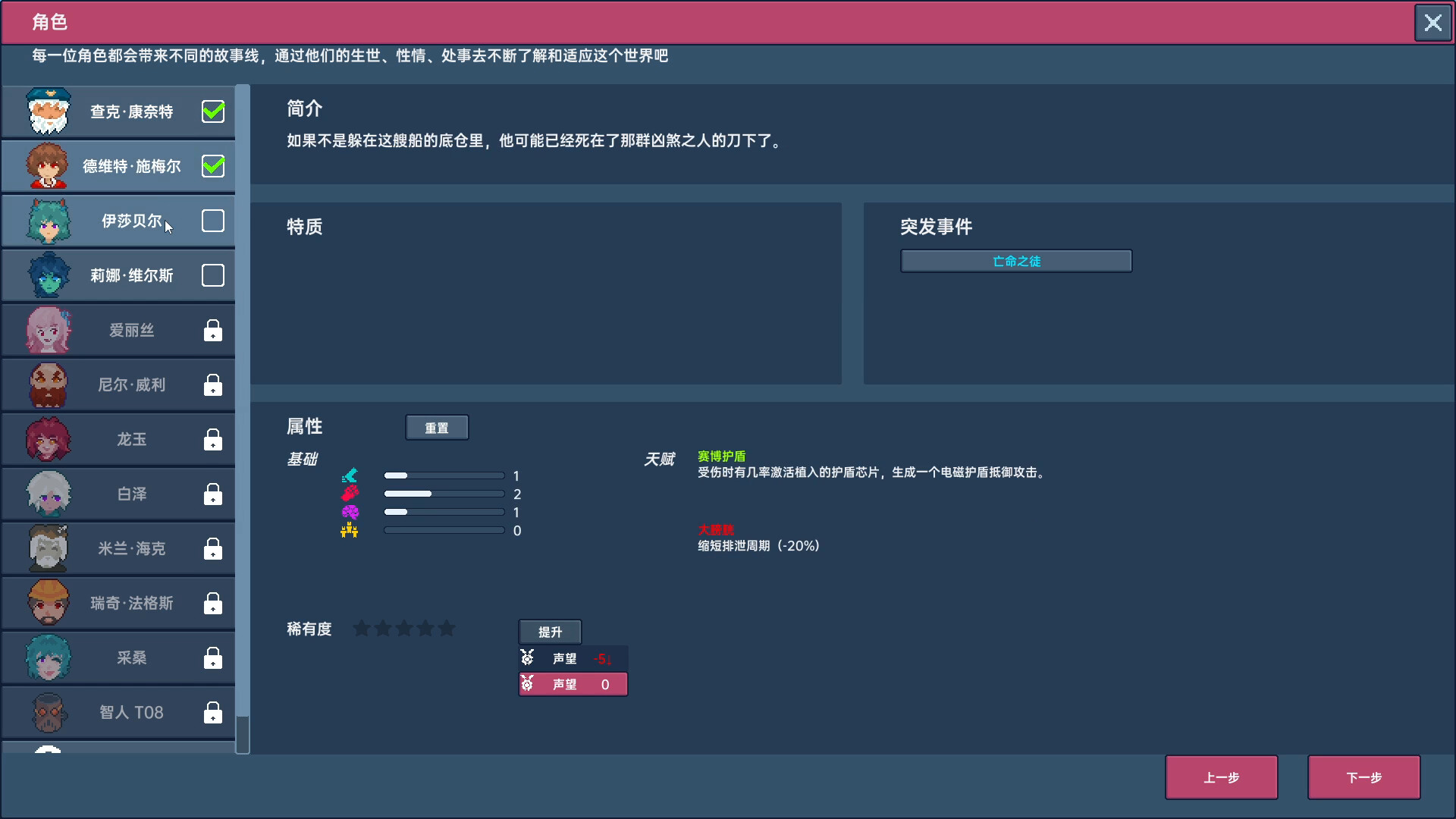The height and width of the screenshot is (819, 1456).
Task: Select 瑞奇·法格斯 character entry
Action: (x=130, y=603)
